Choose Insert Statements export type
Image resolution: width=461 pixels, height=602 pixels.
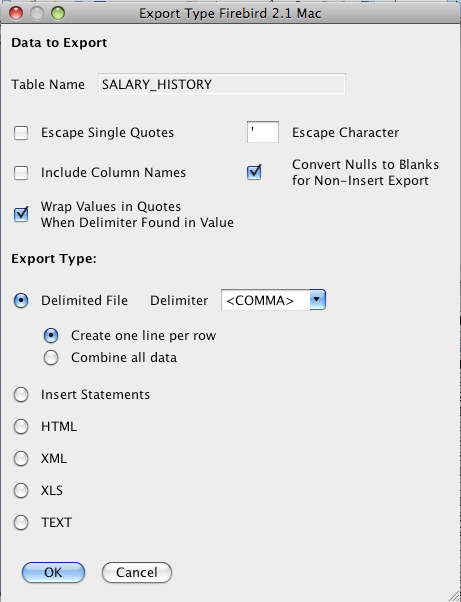pos(21,395)
